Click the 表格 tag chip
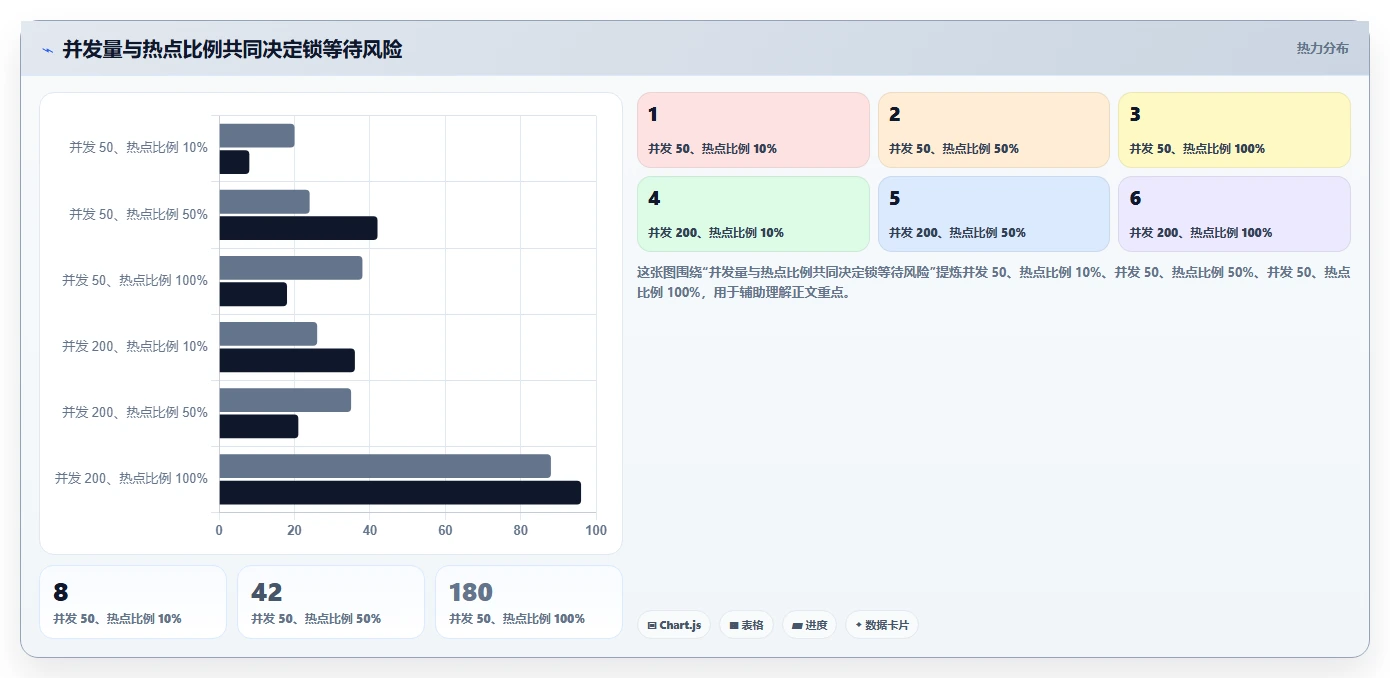 747,625
